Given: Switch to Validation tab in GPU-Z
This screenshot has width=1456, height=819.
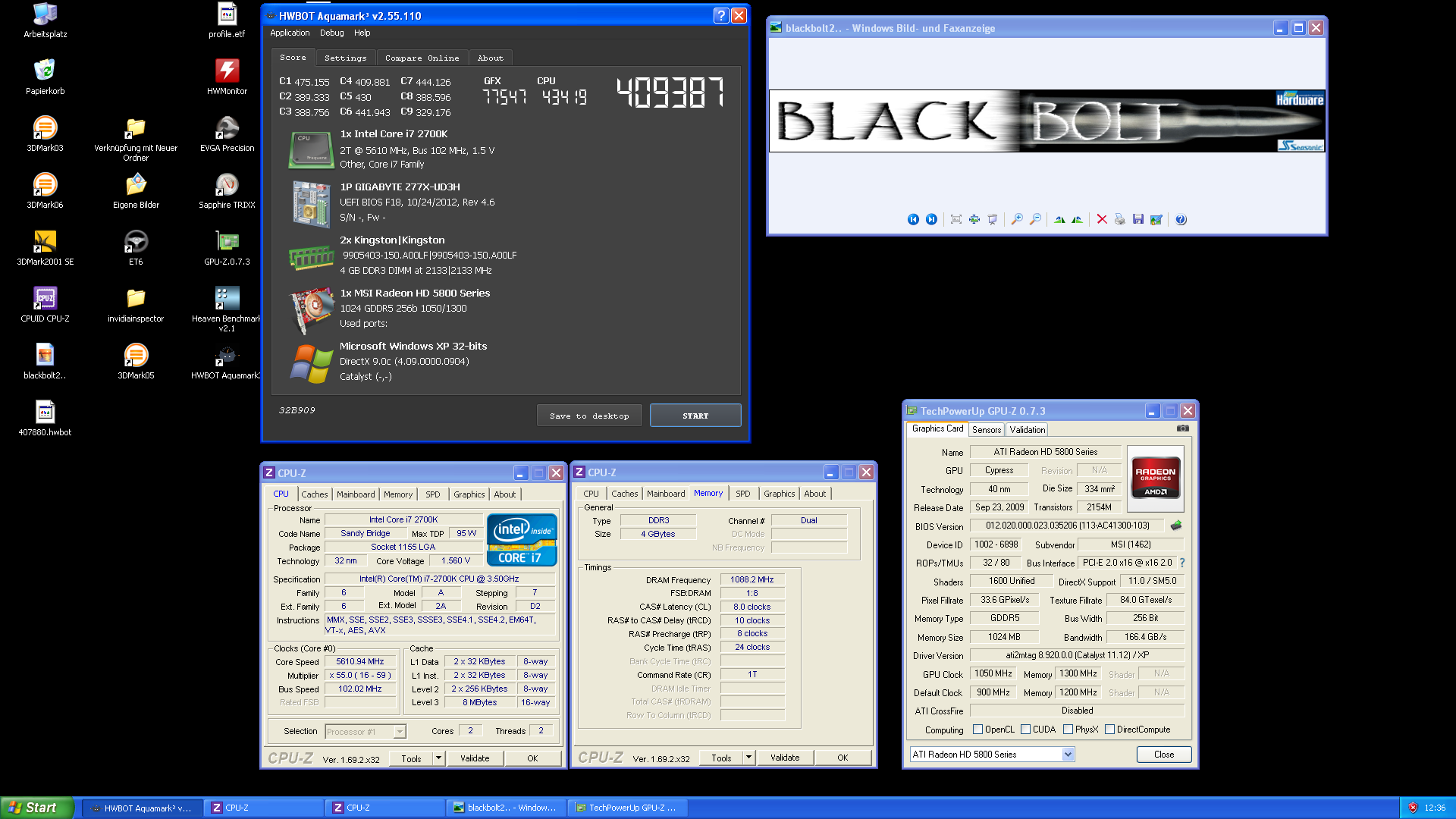Looking at the screenshot, I should 1028,430.
